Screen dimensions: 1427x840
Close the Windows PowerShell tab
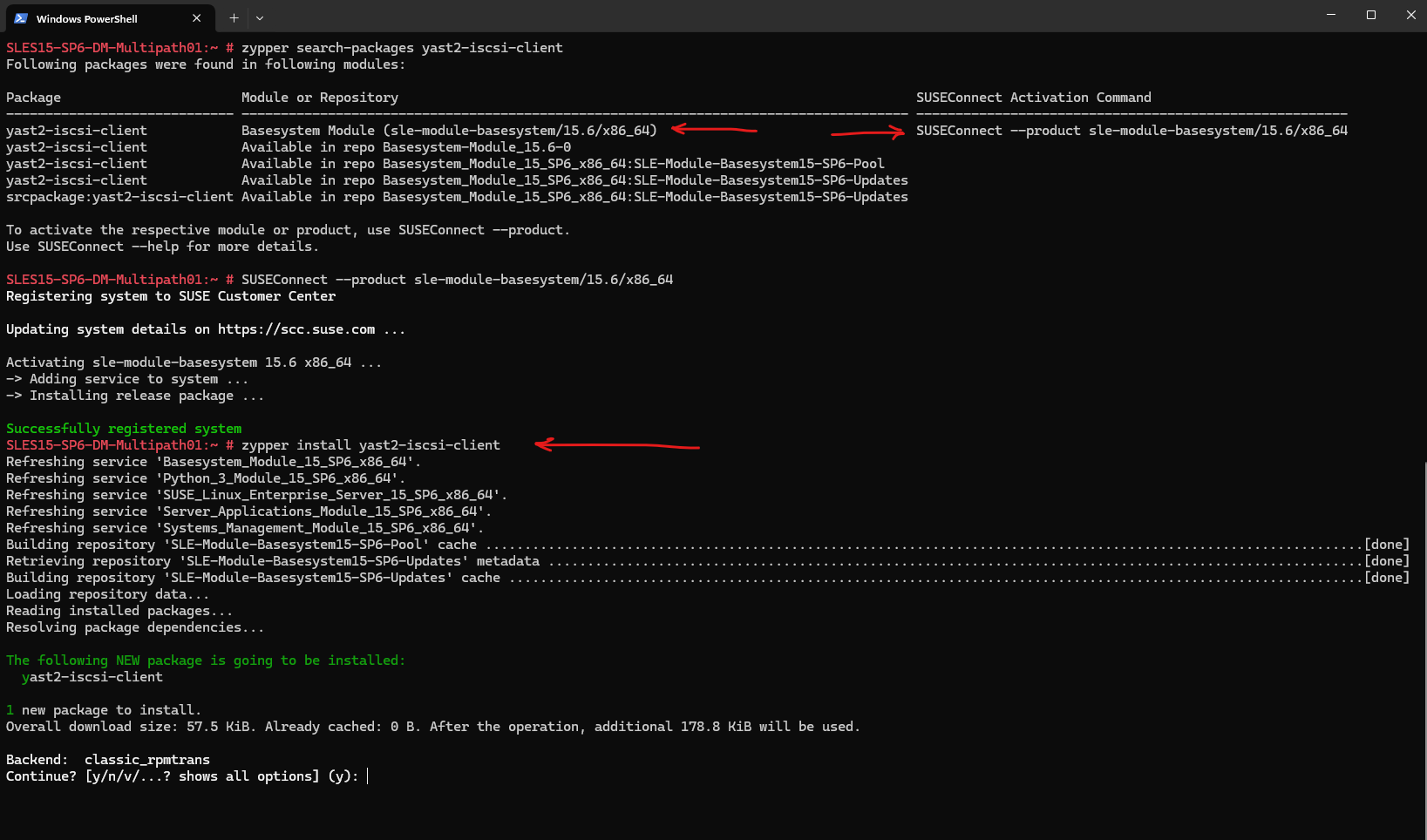pos(196,18)
